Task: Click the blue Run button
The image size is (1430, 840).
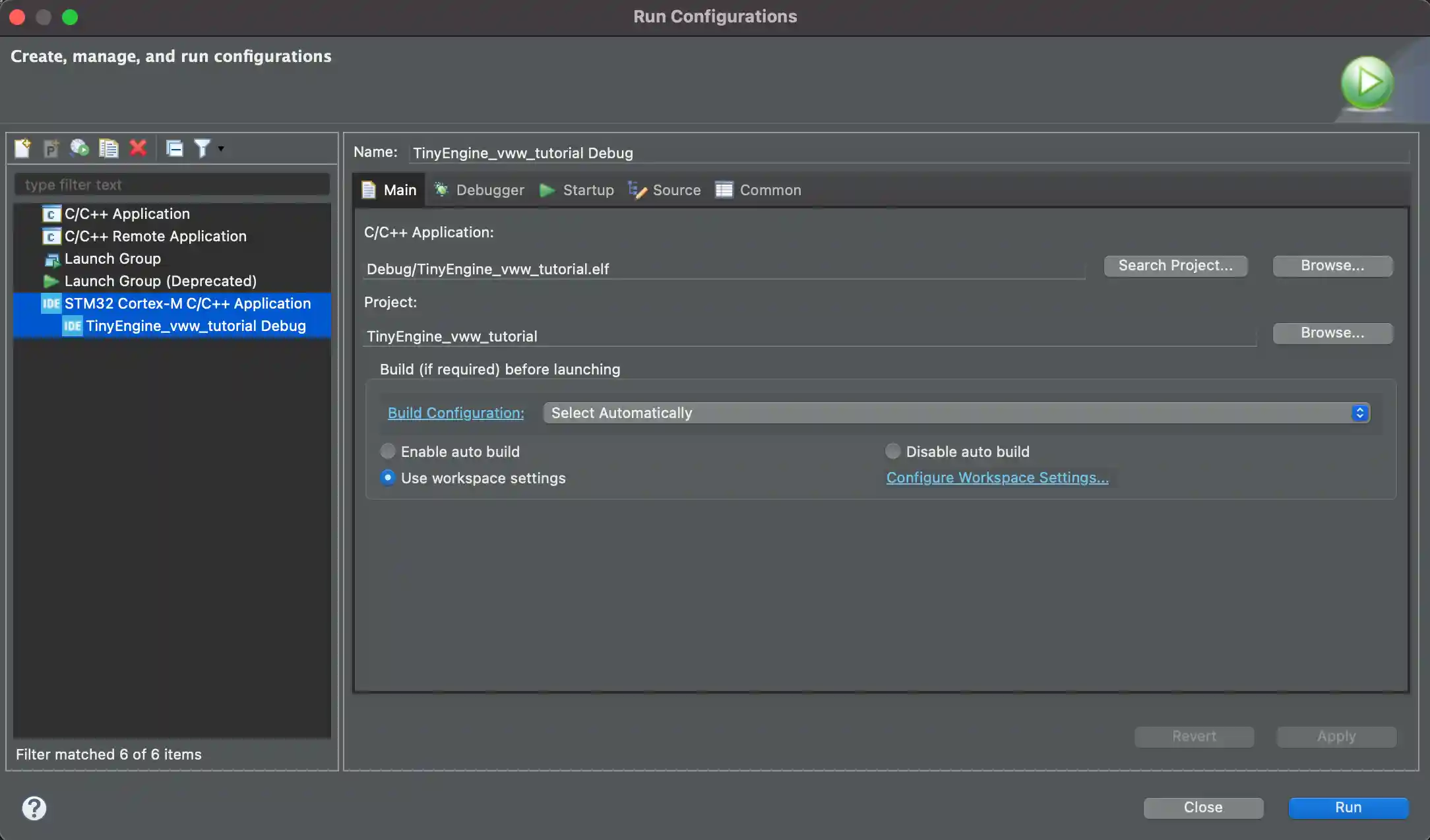Action: 1348,808
